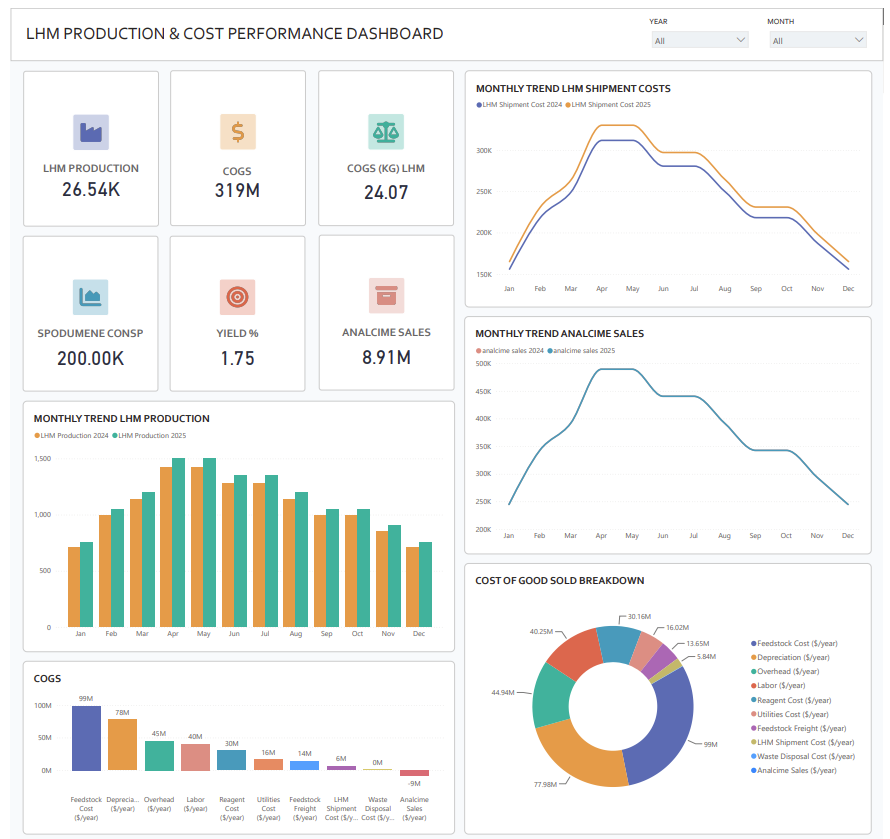Click the LHM Production value 26.54K
Viewport: 890px width, 839px height.
(91, 190)
